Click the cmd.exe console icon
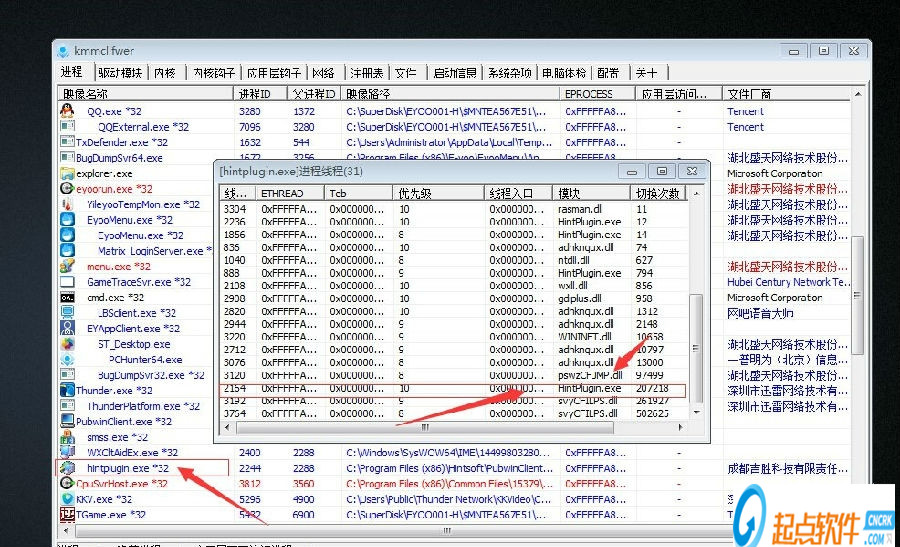The width and height of the screenshot is (900, 547). pos(67,297)
